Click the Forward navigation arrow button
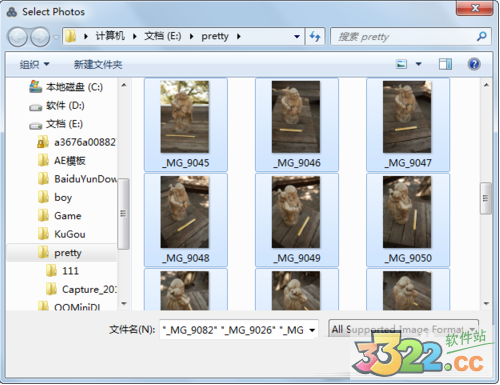The width and height of the screenshot is (500, 385). click(40, 37)
